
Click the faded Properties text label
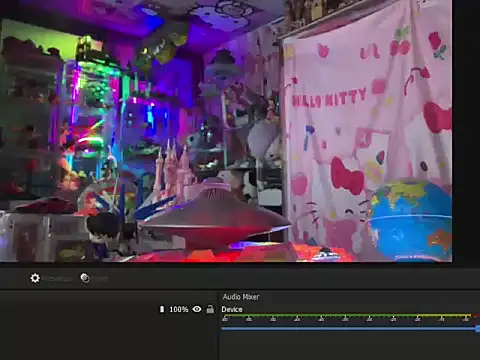(x=58, y=279)
